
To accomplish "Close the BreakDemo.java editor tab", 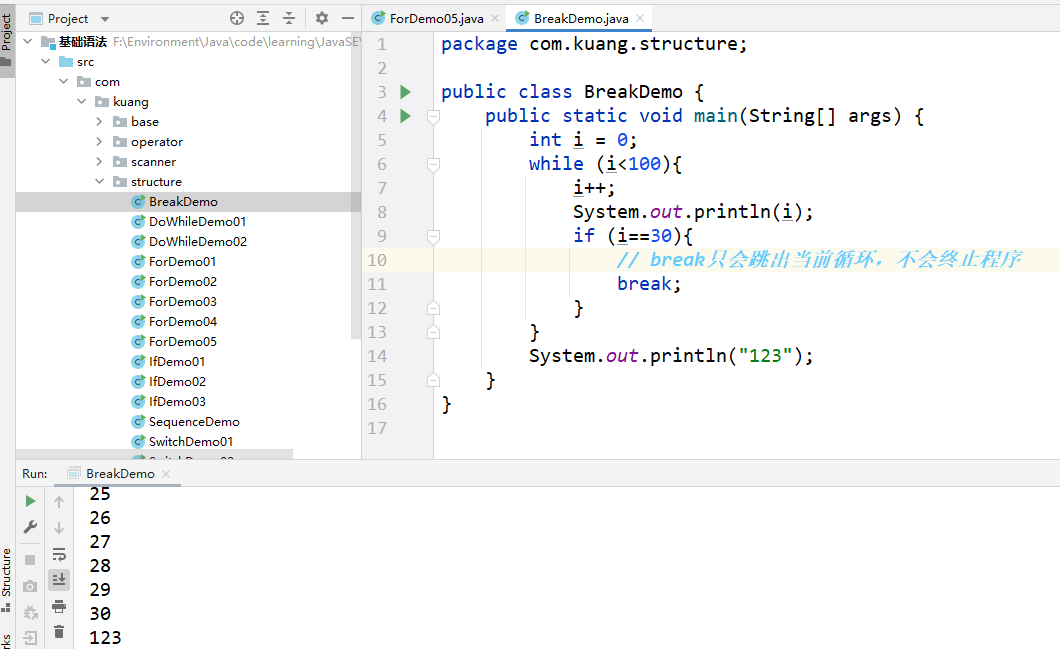I will tap(640, 18).
